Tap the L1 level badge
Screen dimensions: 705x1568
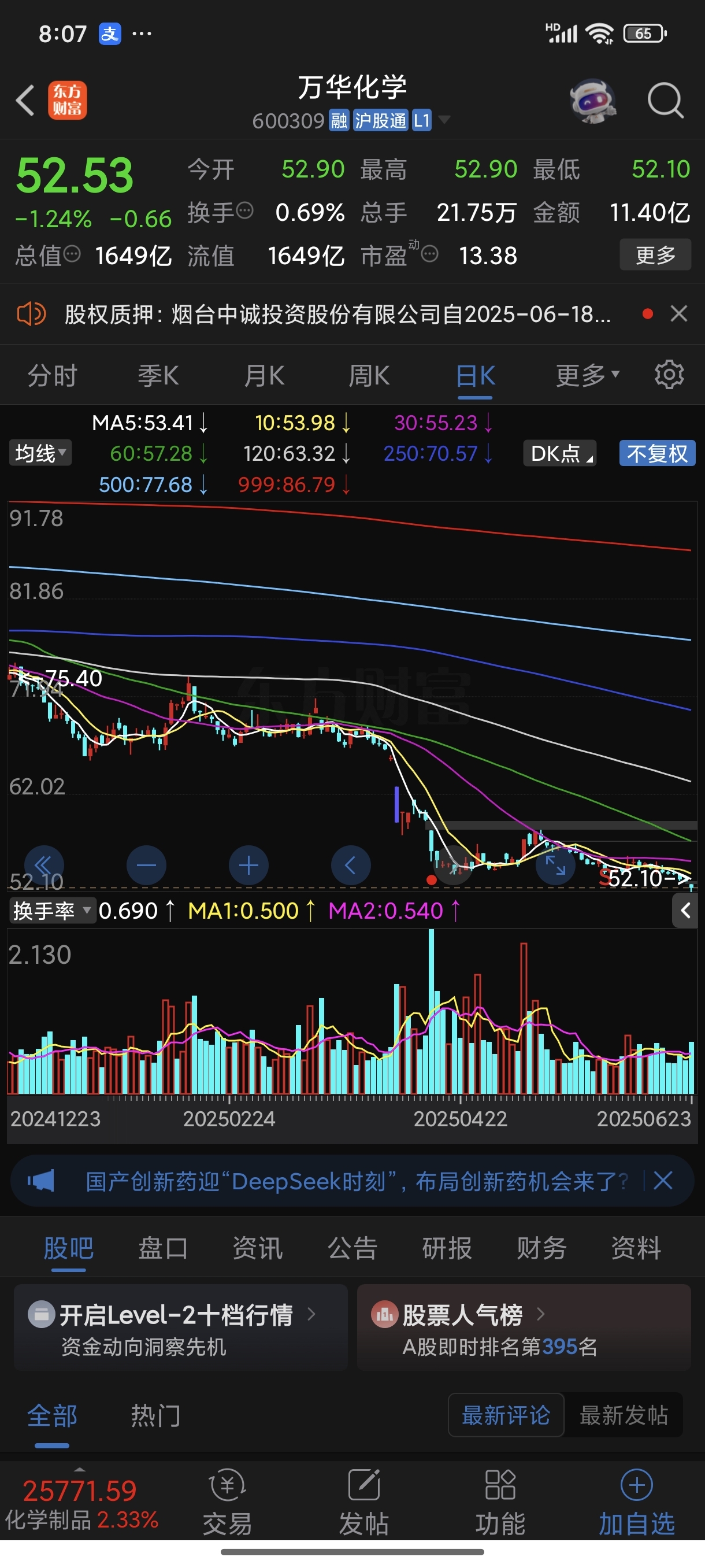(421, 121)
